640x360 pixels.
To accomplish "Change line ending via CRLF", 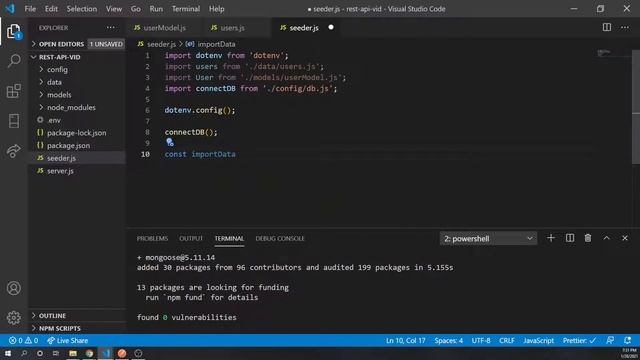I will pyautogui.click(x=507, y=340).
